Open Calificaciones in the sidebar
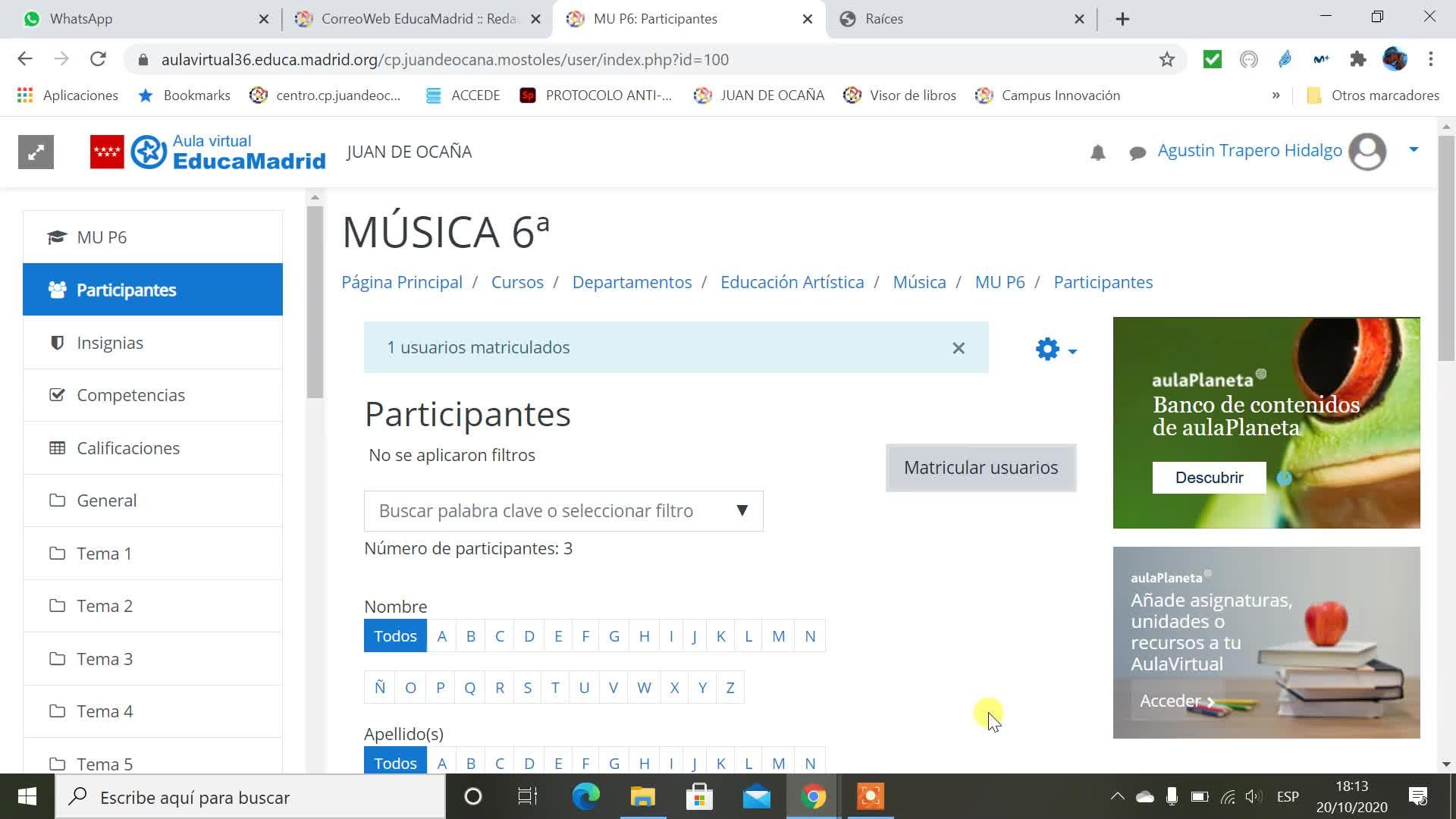The image size is (1456, 819). pyautogui.click(x=128, y=448)
